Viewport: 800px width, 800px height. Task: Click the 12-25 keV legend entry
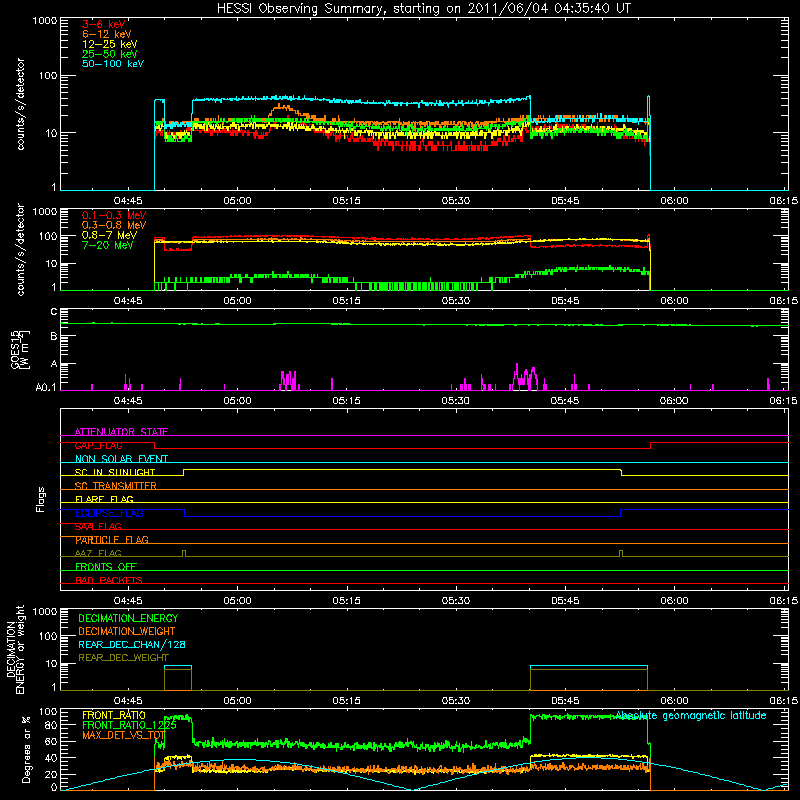coord(110,44)
